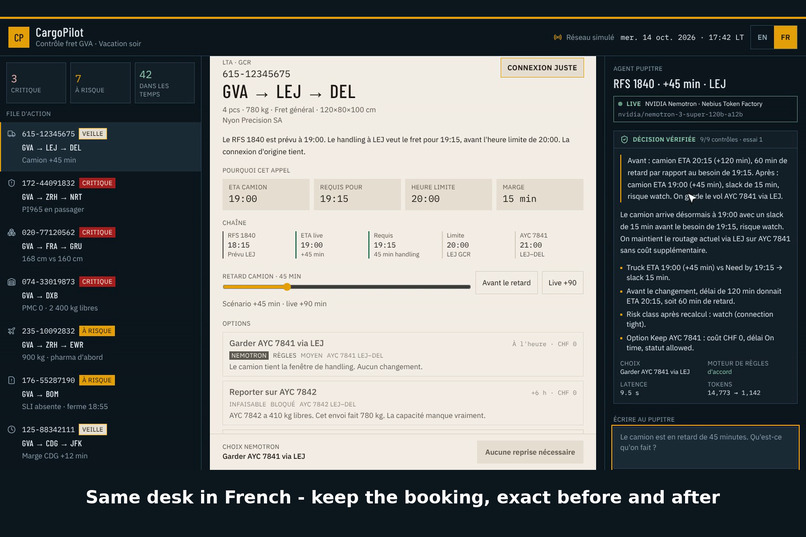Click the plane icon beside 235-10092832
Viewport: 806px width, 537px height.
(x=11, y=331)
